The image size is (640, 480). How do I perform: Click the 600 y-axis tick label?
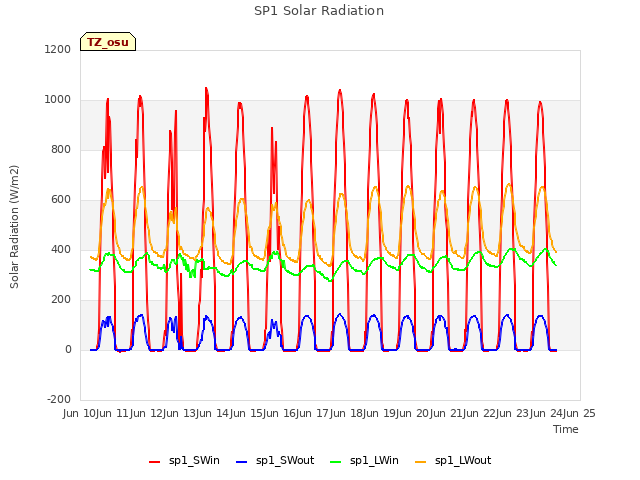click(x=61, y=200)
